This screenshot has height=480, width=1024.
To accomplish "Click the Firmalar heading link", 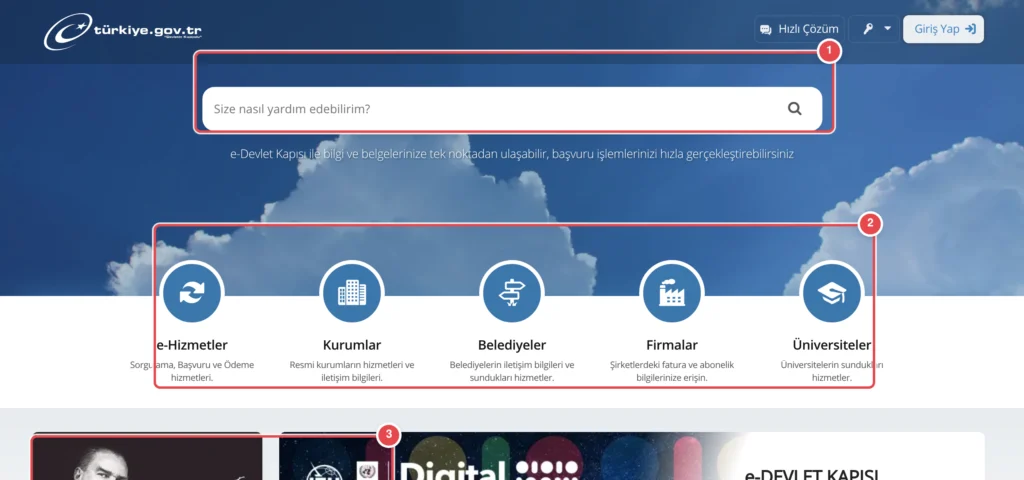I will (671, 345).
